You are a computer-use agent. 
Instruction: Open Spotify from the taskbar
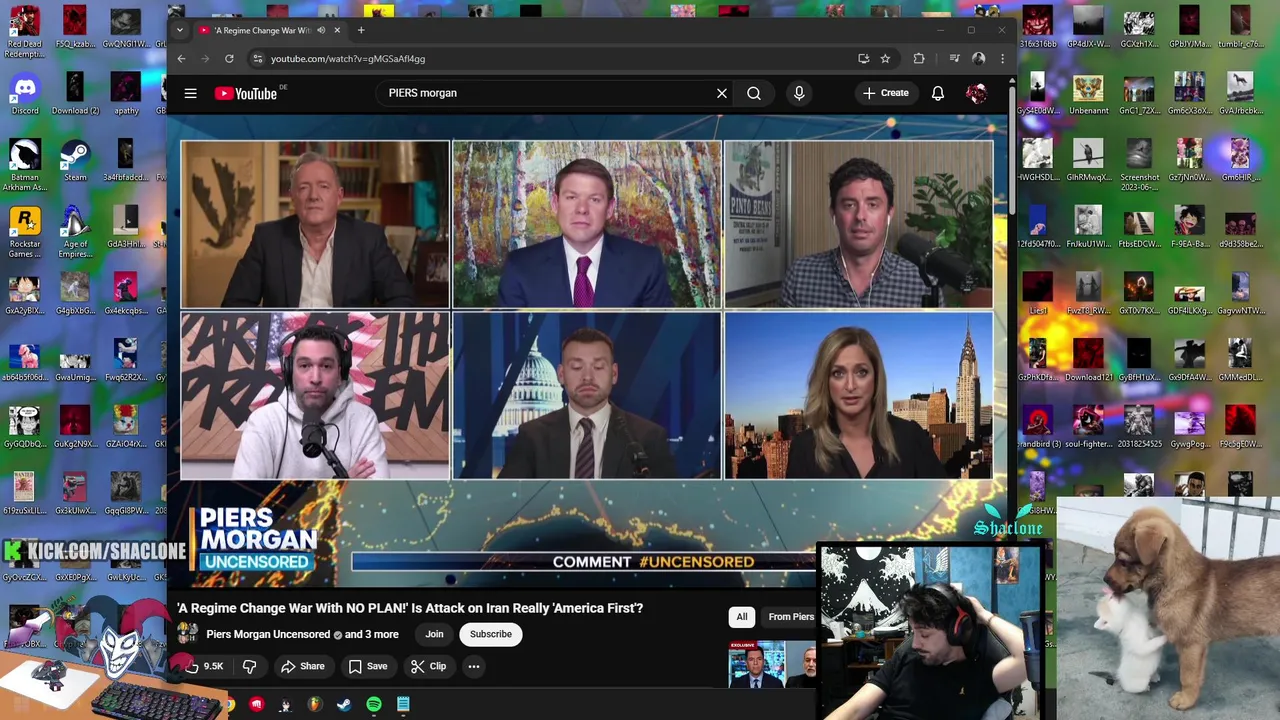click(x=374, y=705)
